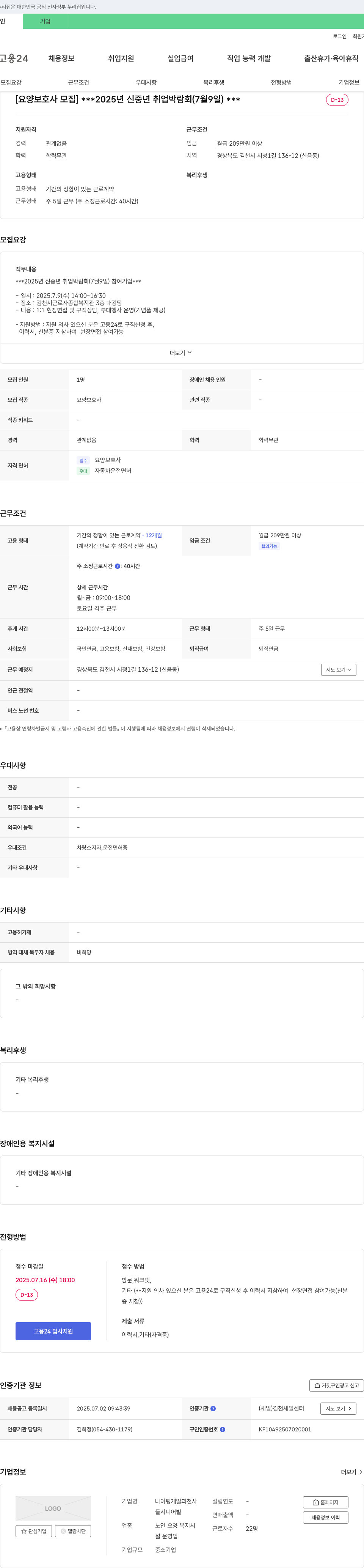This screenshot has height=1568, width=364.
Task: Click registration date 2025.07.02 09:43:39
Action: click(x=104, y=1409)
